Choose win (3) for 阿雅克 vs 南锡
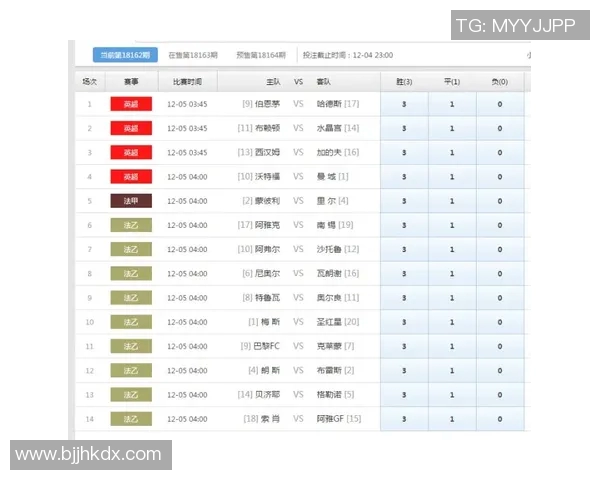Viewport: 600px width, 480px height. click(404, 225)
